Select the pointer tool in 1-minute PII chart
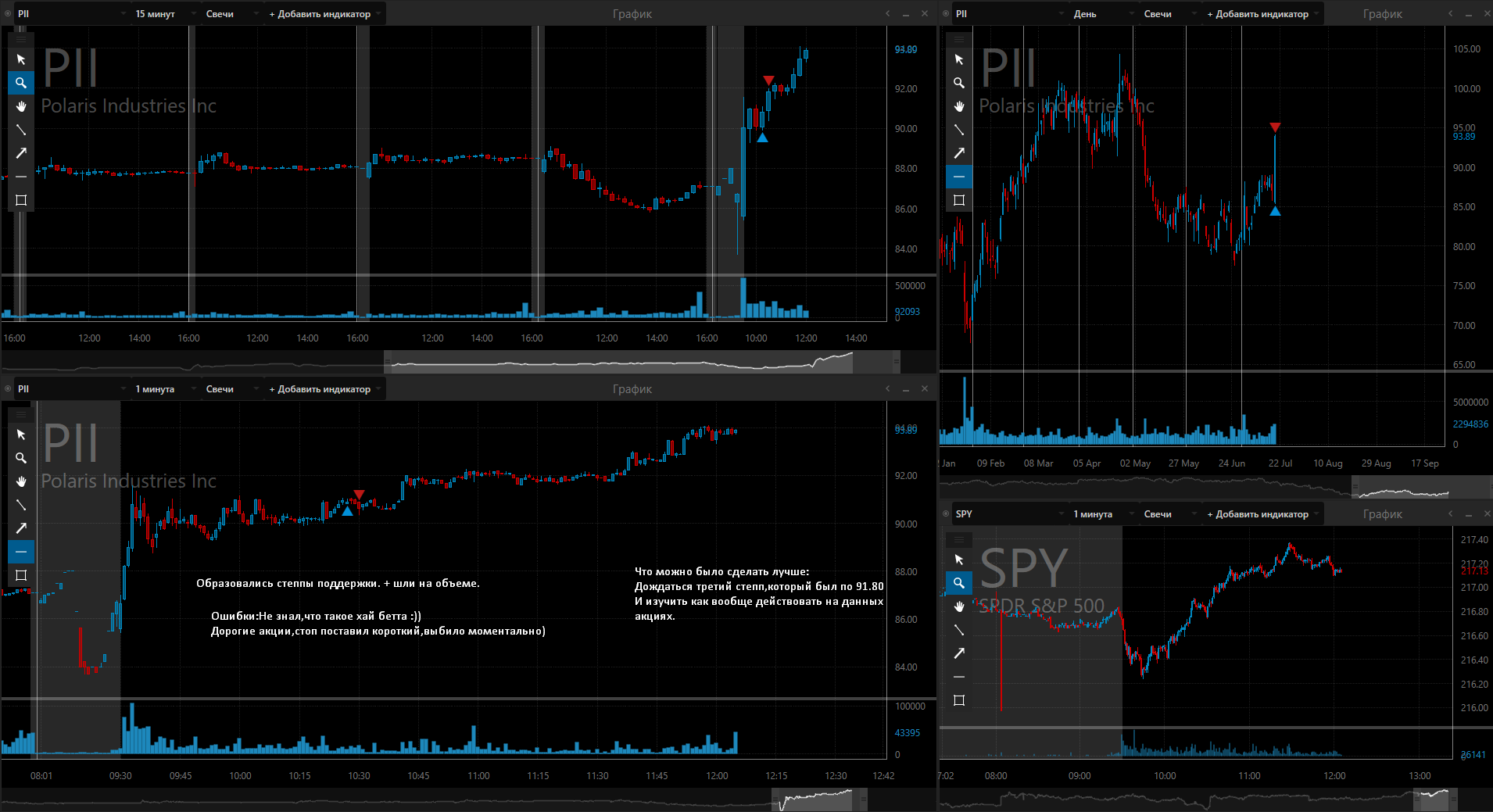Screen dimensions: 1493x812 pyautogui.click(x=21, y=435)
